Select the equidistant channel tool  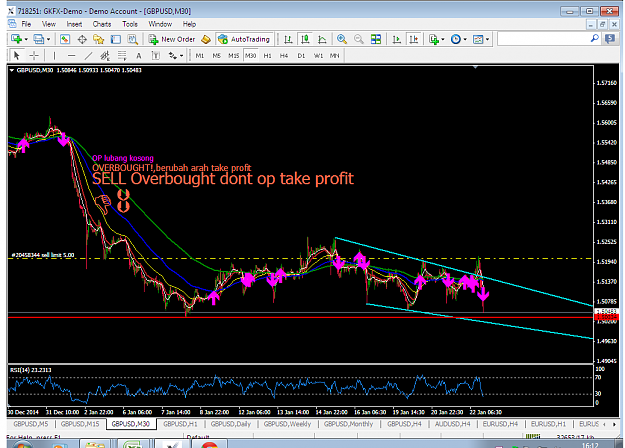click(105, 55)
